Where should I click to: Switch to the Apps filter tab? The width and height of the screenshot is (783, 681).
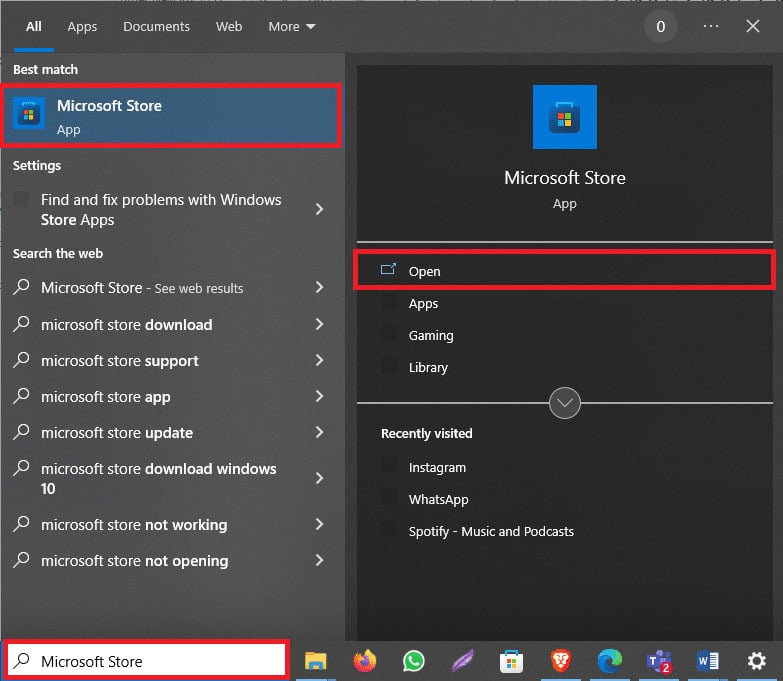pos(82,26)
